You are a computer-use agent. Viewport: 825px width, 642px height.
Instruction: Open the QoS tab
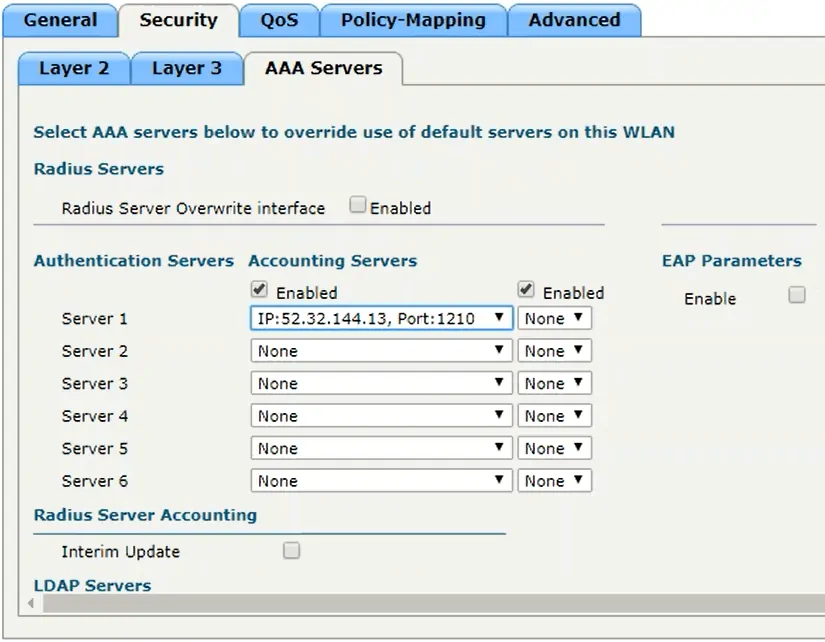click(x=279, y=21)
